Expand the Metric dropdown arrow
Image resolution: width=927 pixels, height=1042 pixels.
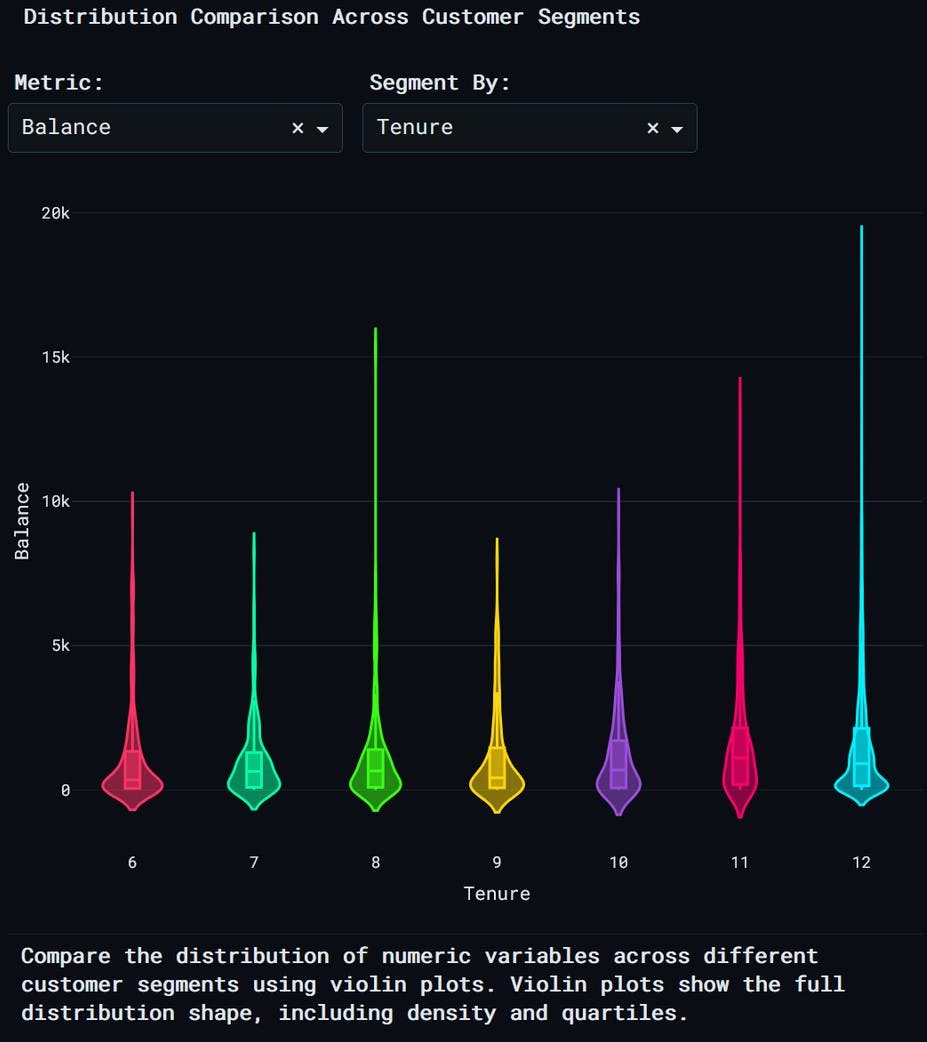click(x=322, y=128)
